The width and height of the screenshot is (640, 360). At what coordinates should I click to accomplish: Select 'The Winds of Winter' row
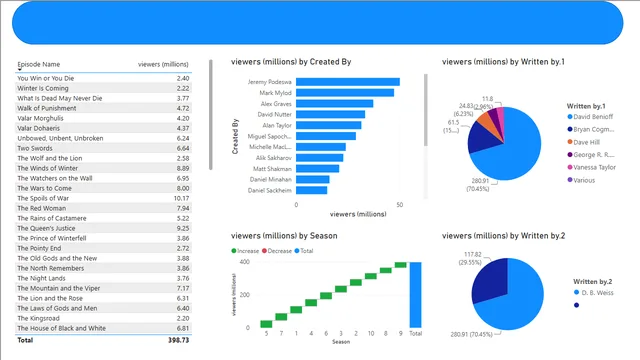[x=103, y=168]
